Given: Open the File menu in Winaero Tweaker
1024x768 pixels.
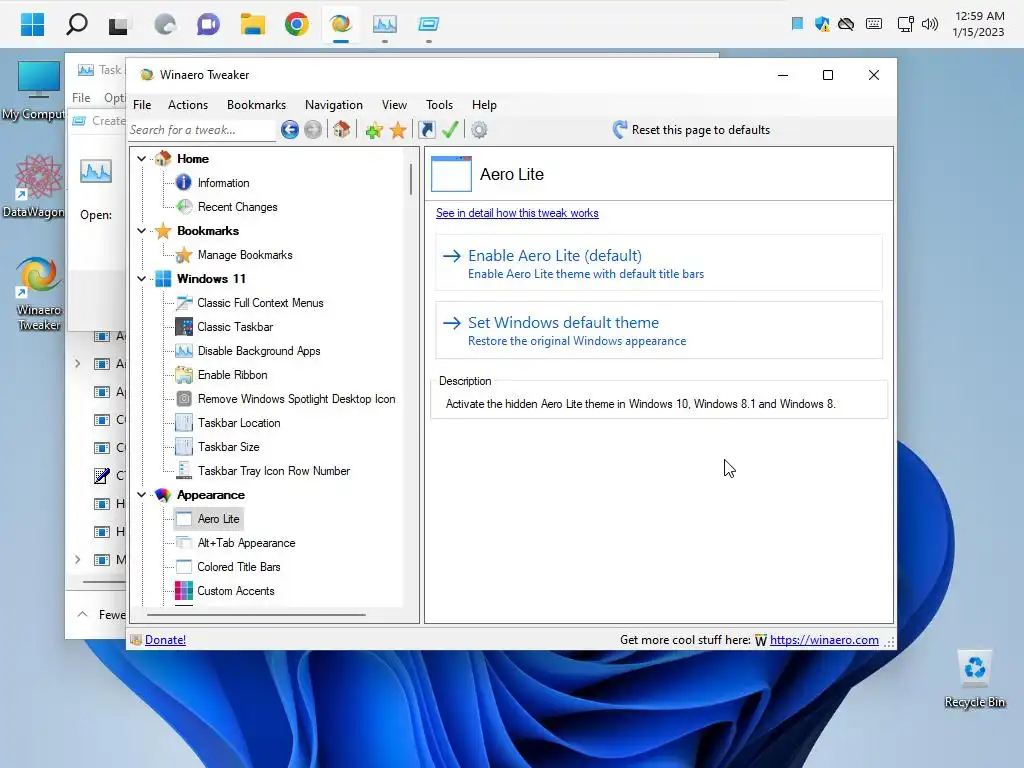Looking at the screenshot, I should pyautogui.click(x=142, y=105).
